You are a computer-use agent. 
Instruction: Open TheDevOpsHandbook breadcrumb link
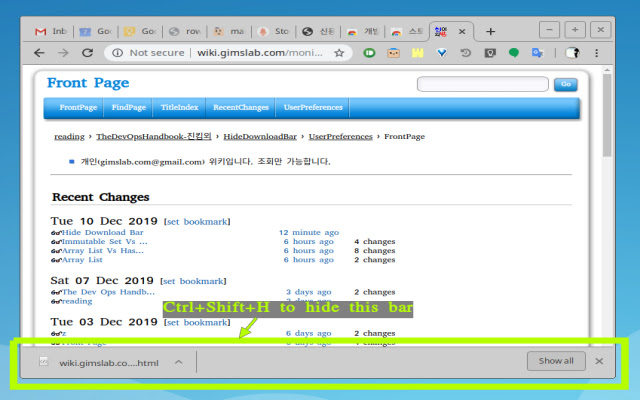click(154, 136)
